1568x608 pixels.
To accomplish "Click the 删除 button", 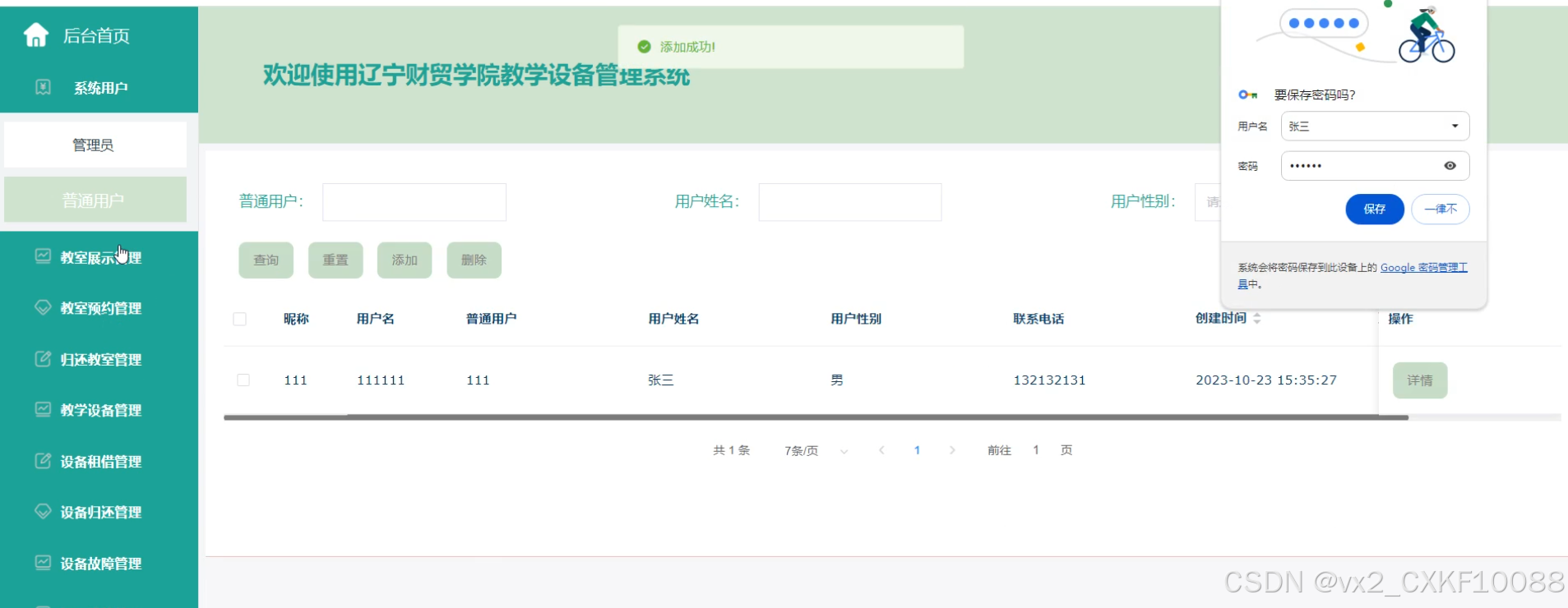I will click(474, 260).
